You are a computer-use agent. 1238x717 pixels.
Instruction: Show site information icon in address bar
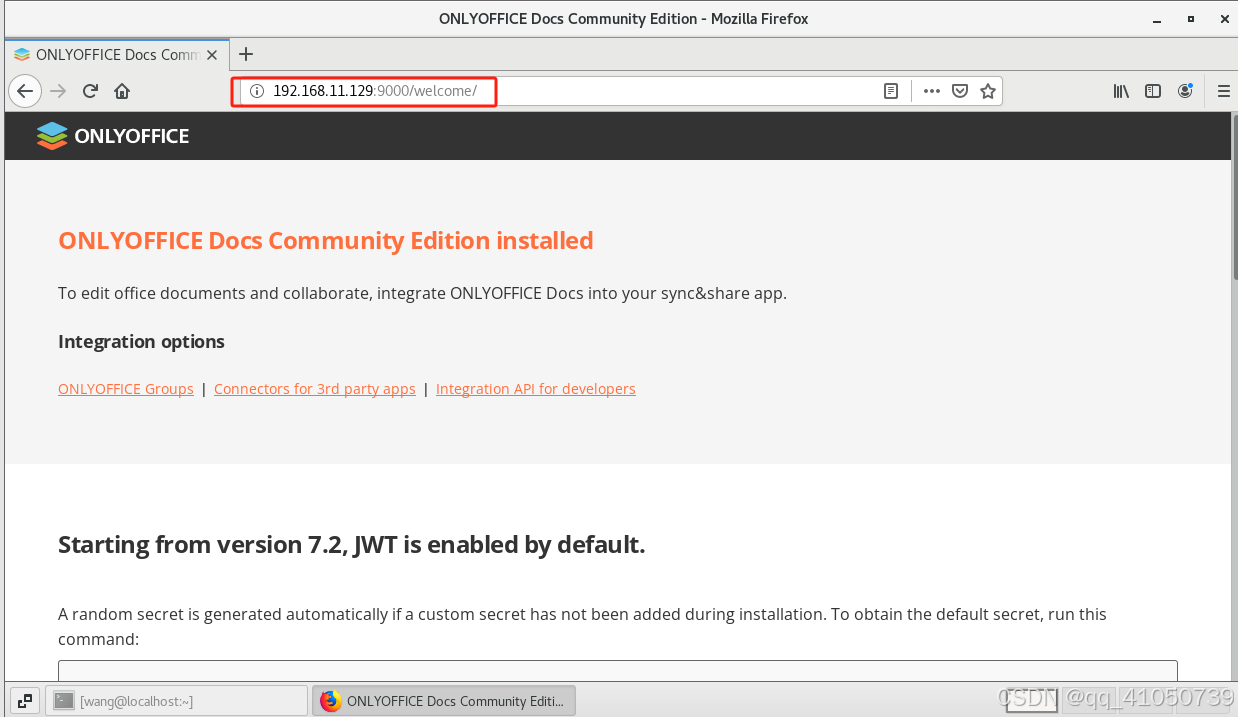point(256,91)
